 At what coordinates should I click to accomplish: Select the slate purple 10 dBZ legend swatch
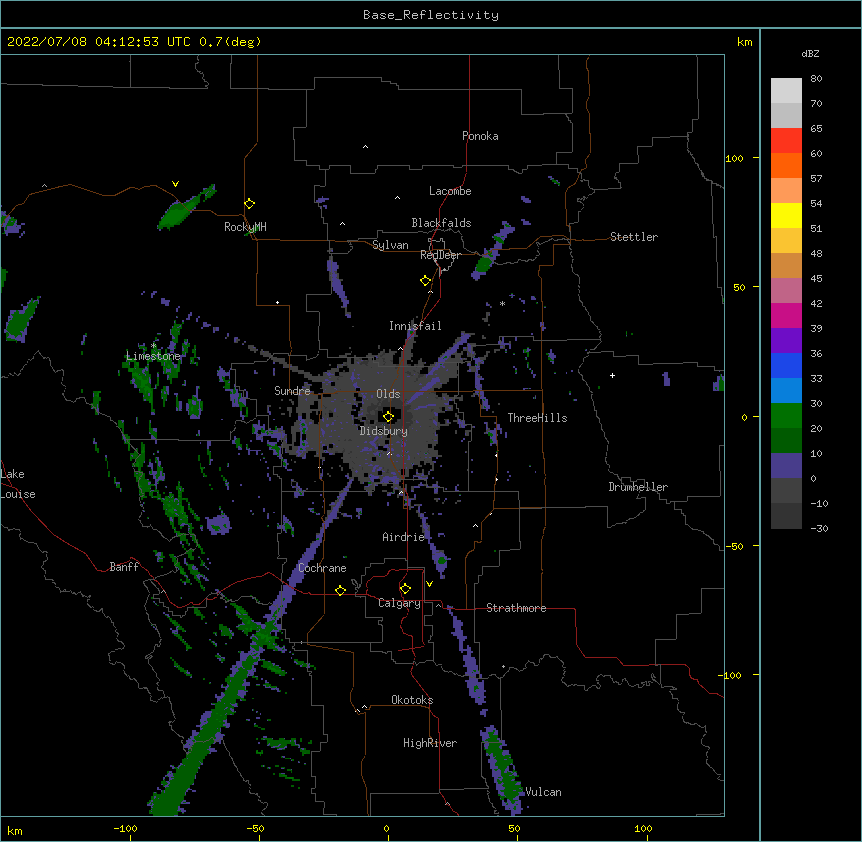coord(786,466)
